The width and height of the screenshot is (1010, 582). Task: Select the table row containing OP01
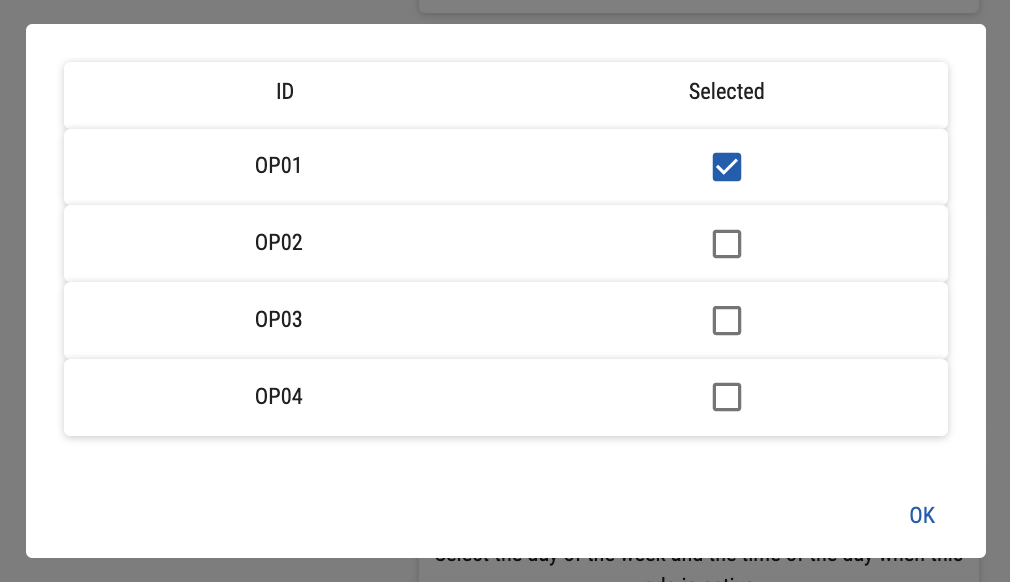pyautogui.click(x=500, y=167)
